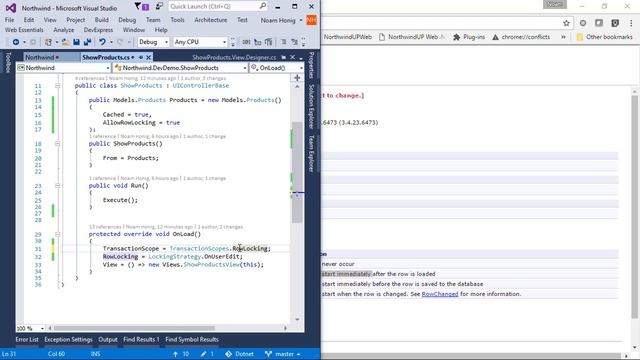Screen dimensions: 640x360
Task: Open the Architecture menu
Action: (211, 20)
